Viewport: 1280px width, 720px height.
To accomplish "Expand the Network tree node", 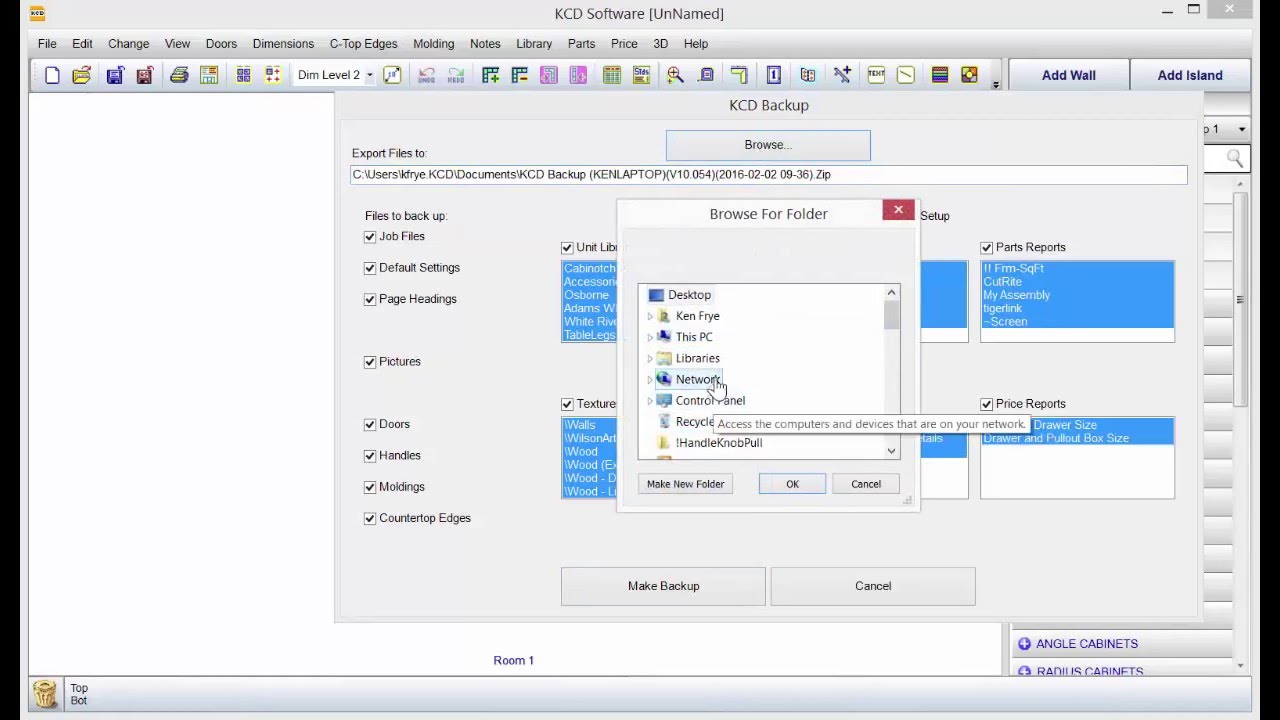I will tap(650, 379).
